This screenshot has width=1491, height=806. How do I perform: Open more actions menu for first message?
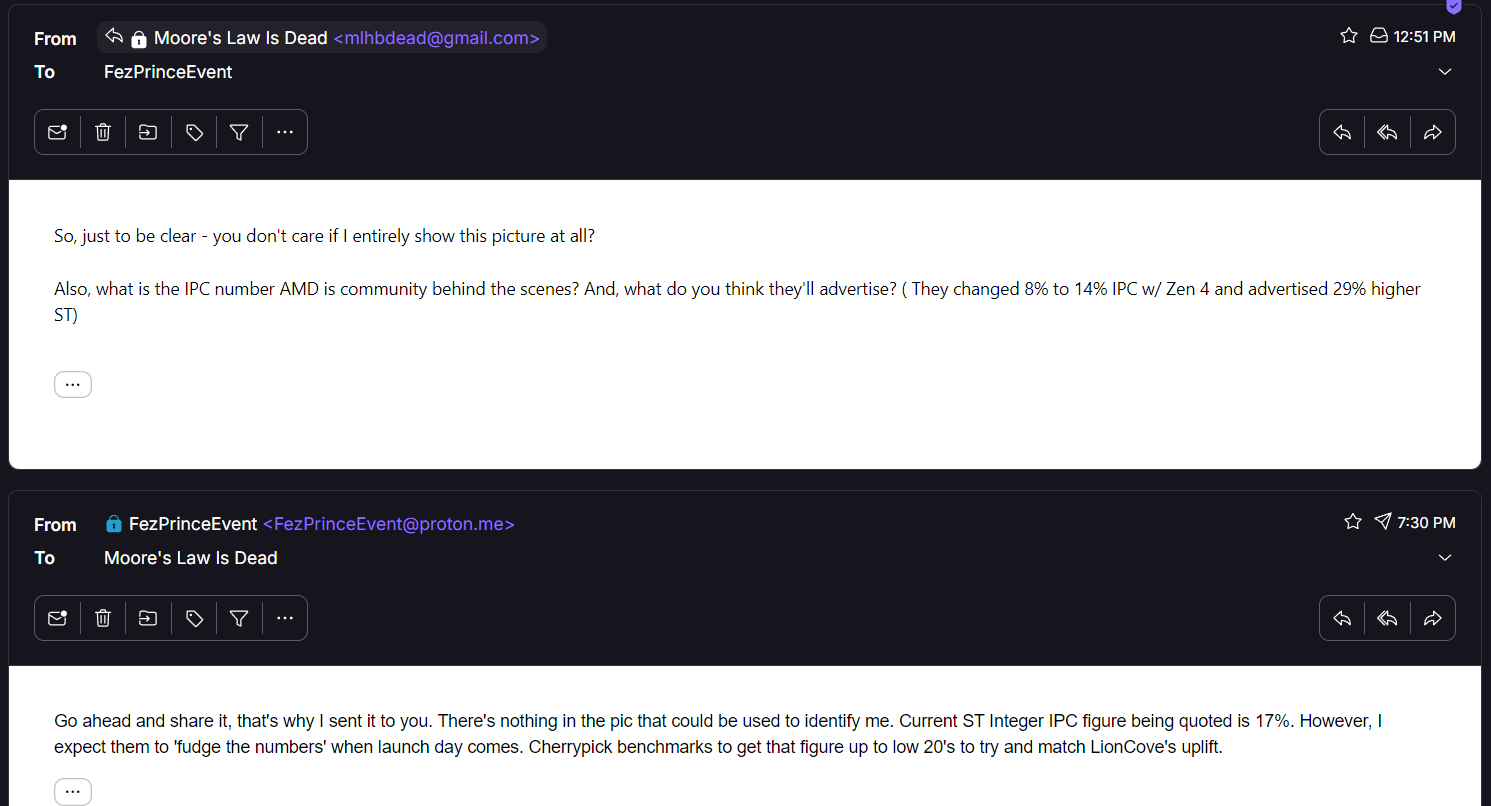(285, 132)
